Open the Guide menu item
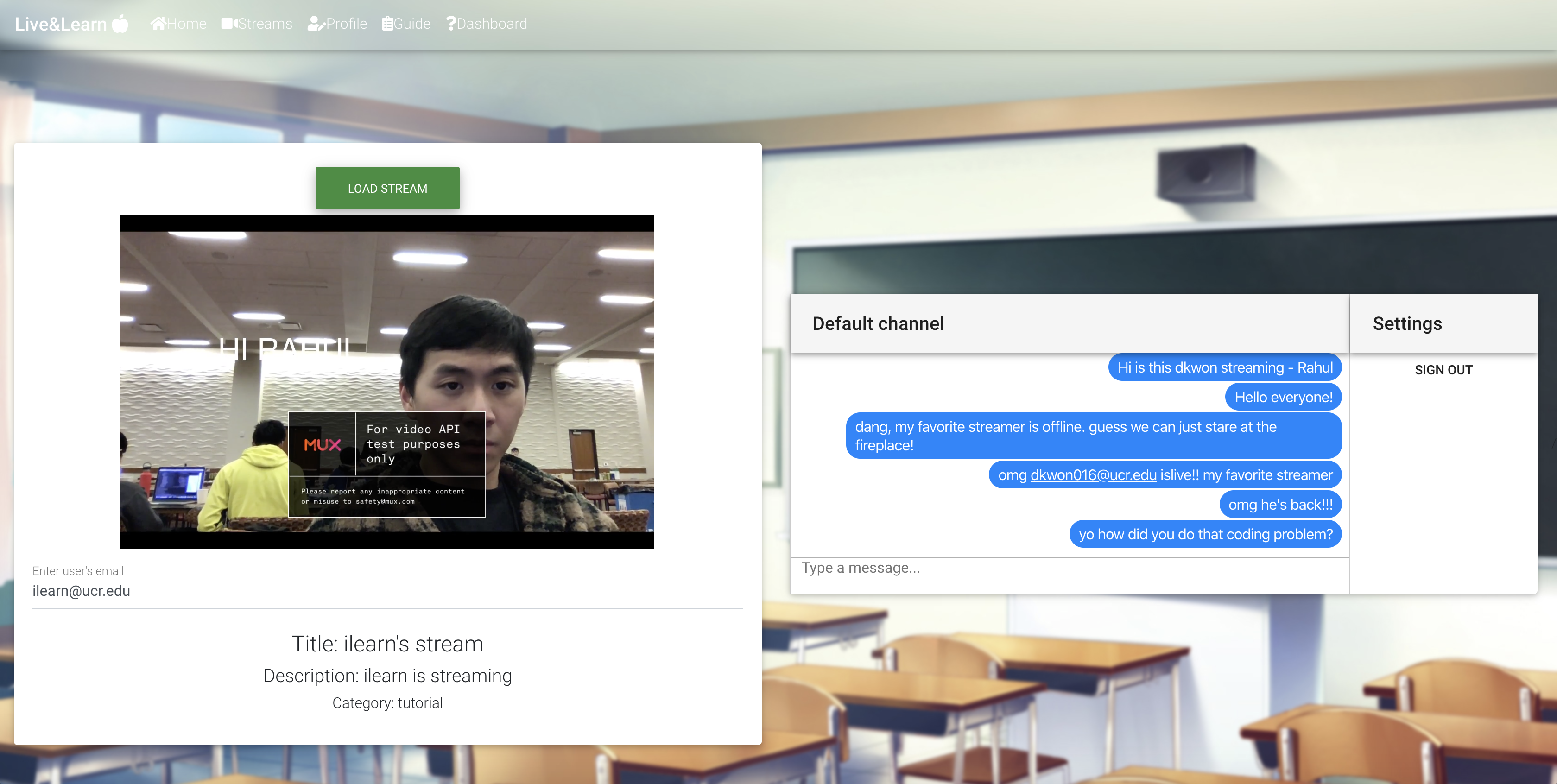This screenshot has width=1557, height=784. click(412, 24)
